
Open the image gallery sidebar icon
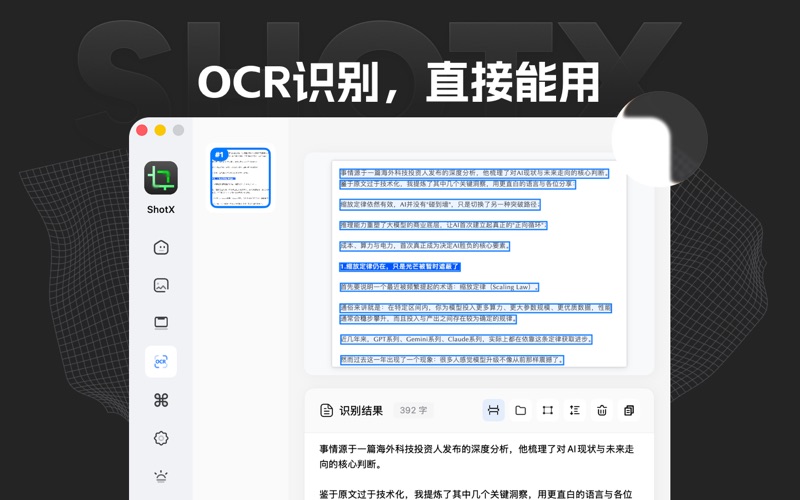pos(161,285)
